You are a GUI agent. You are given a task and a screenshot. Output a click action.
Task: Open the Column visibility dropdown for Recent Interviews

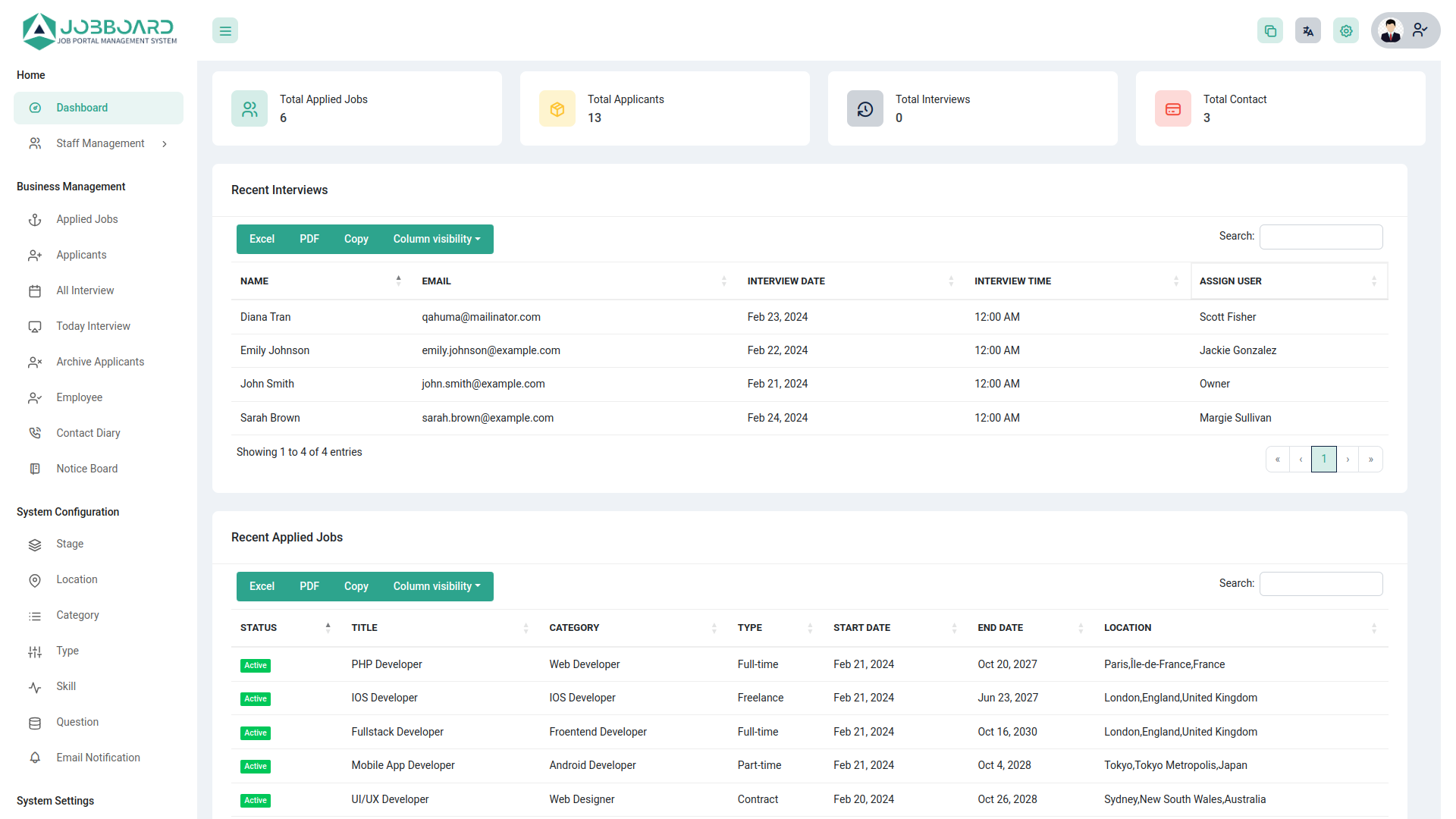pos(437,239)
